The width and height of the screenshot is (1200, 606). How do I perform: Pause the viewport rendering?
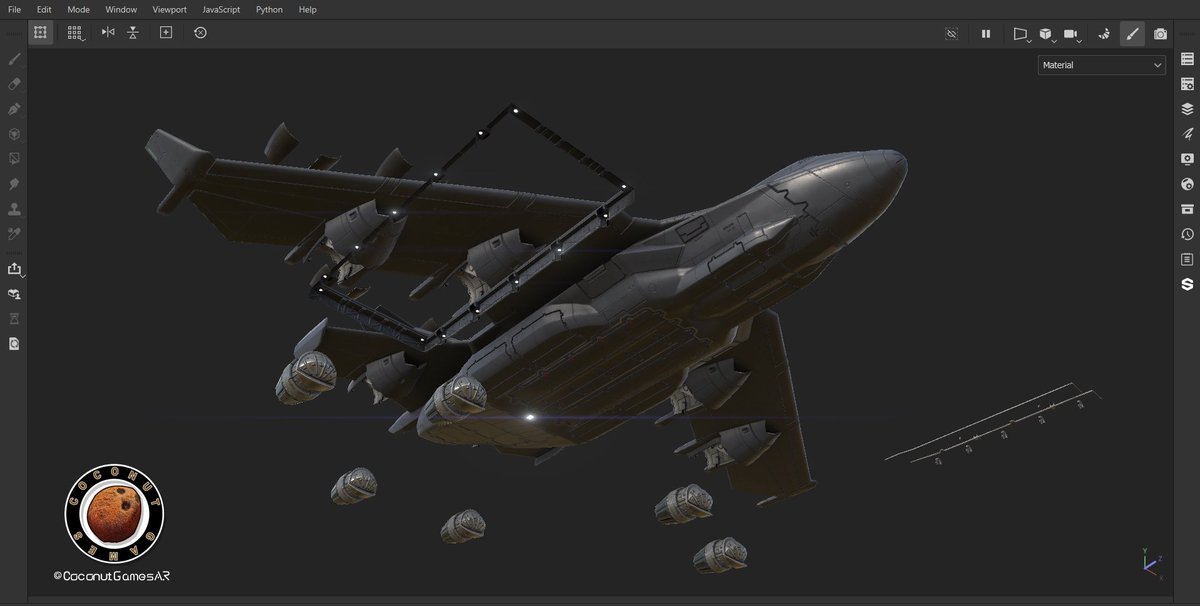pyautogui.click(x=986, y=34)
